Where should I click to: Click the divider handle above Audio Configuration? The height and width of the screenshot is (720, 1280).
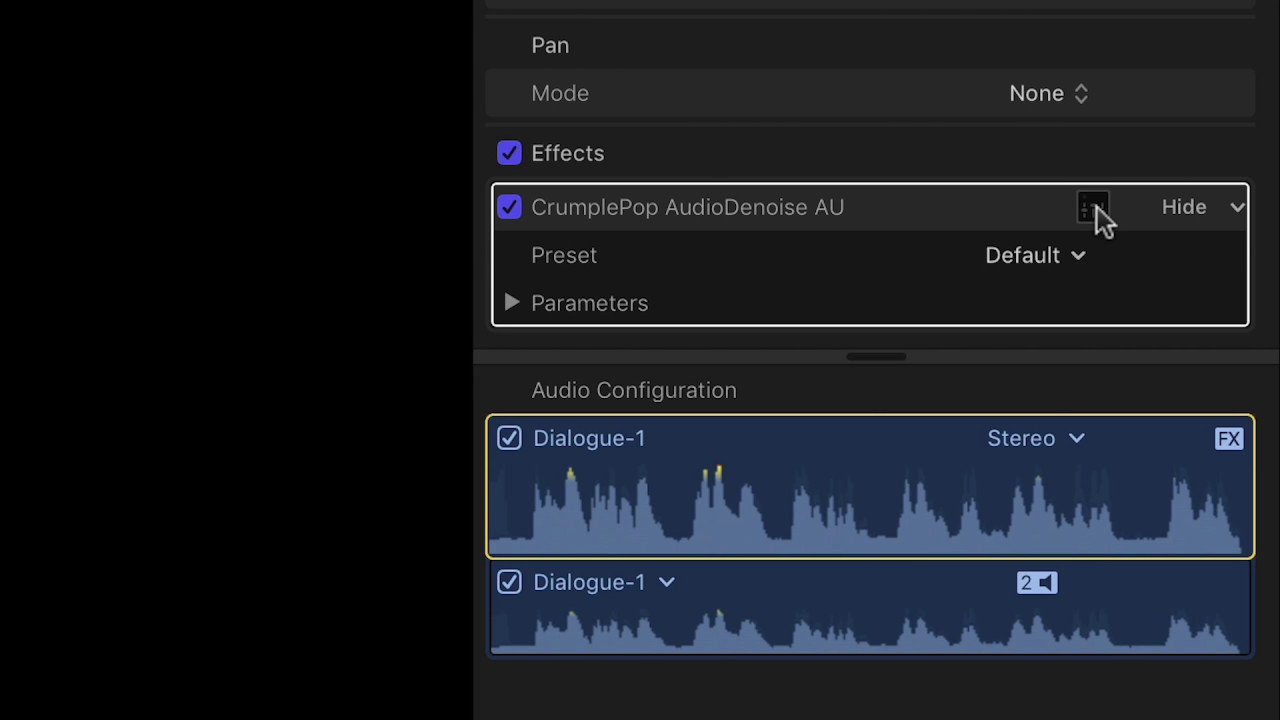coord(875,356)
